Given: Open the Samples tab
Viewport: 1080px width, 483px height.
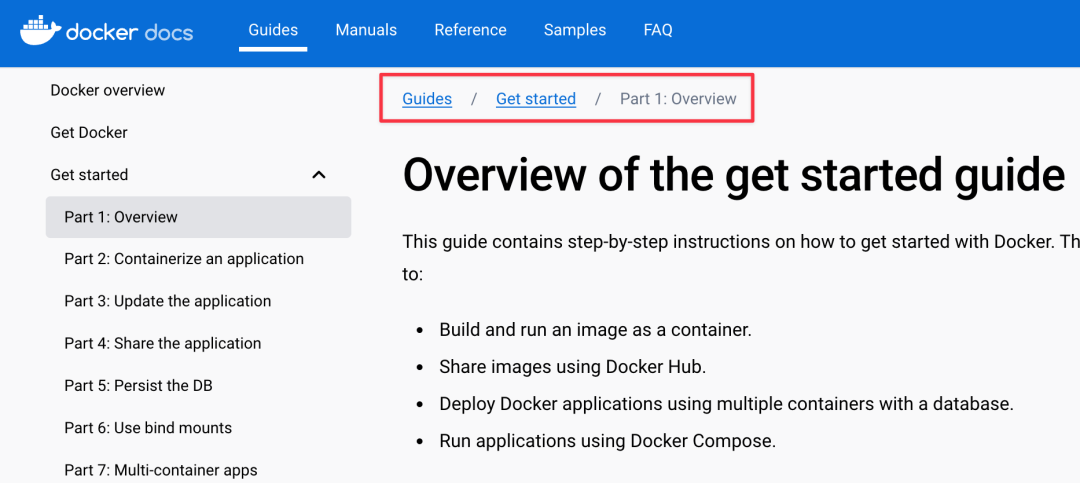Looking at the screenshot, I should (x=574, y=30).
